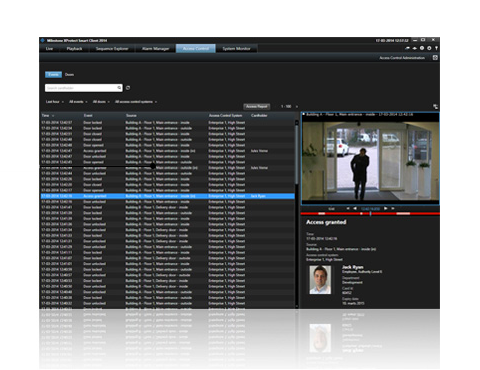
Task: Open the All access control systems dropdown
Action: pos(136,102)
